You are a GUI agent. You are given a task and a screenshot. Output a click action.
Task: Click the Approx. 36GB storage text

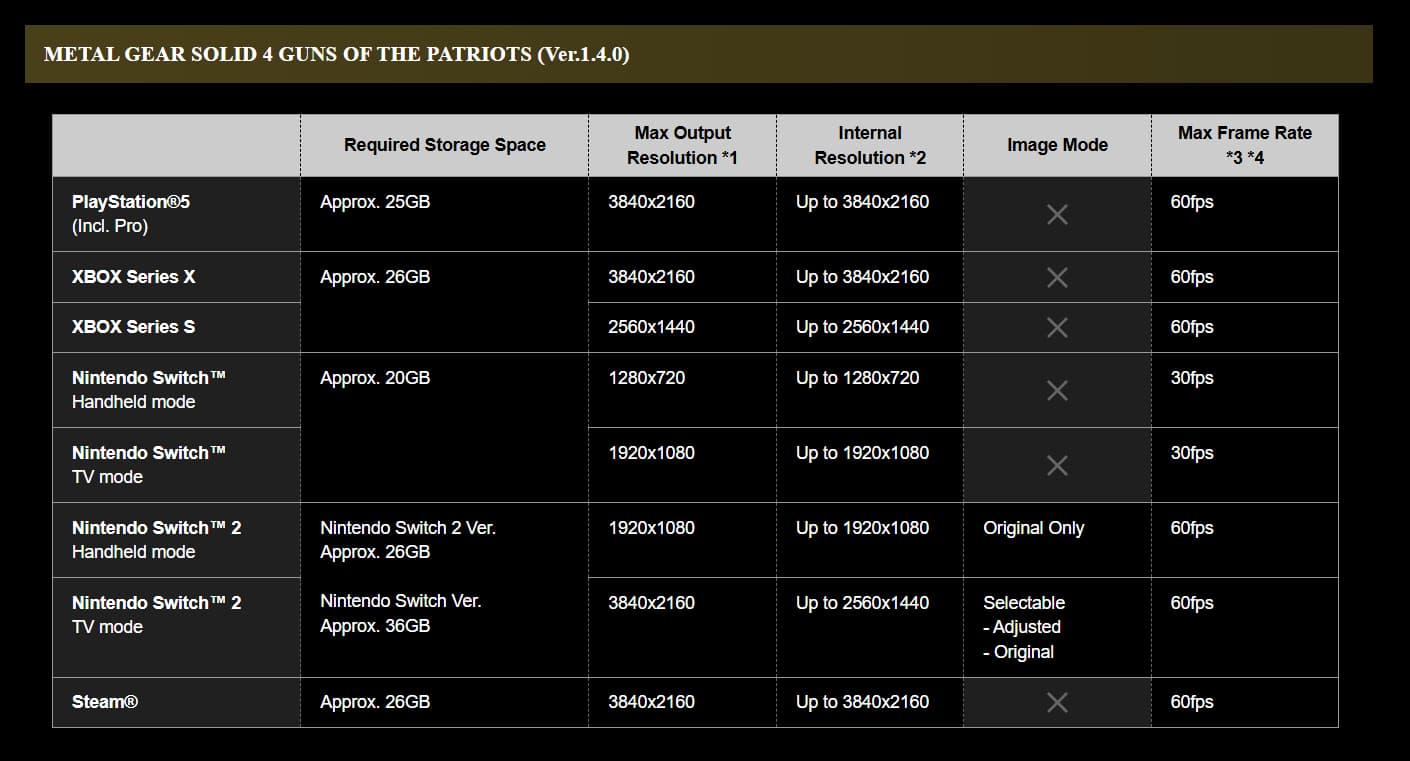coord(375,626)
